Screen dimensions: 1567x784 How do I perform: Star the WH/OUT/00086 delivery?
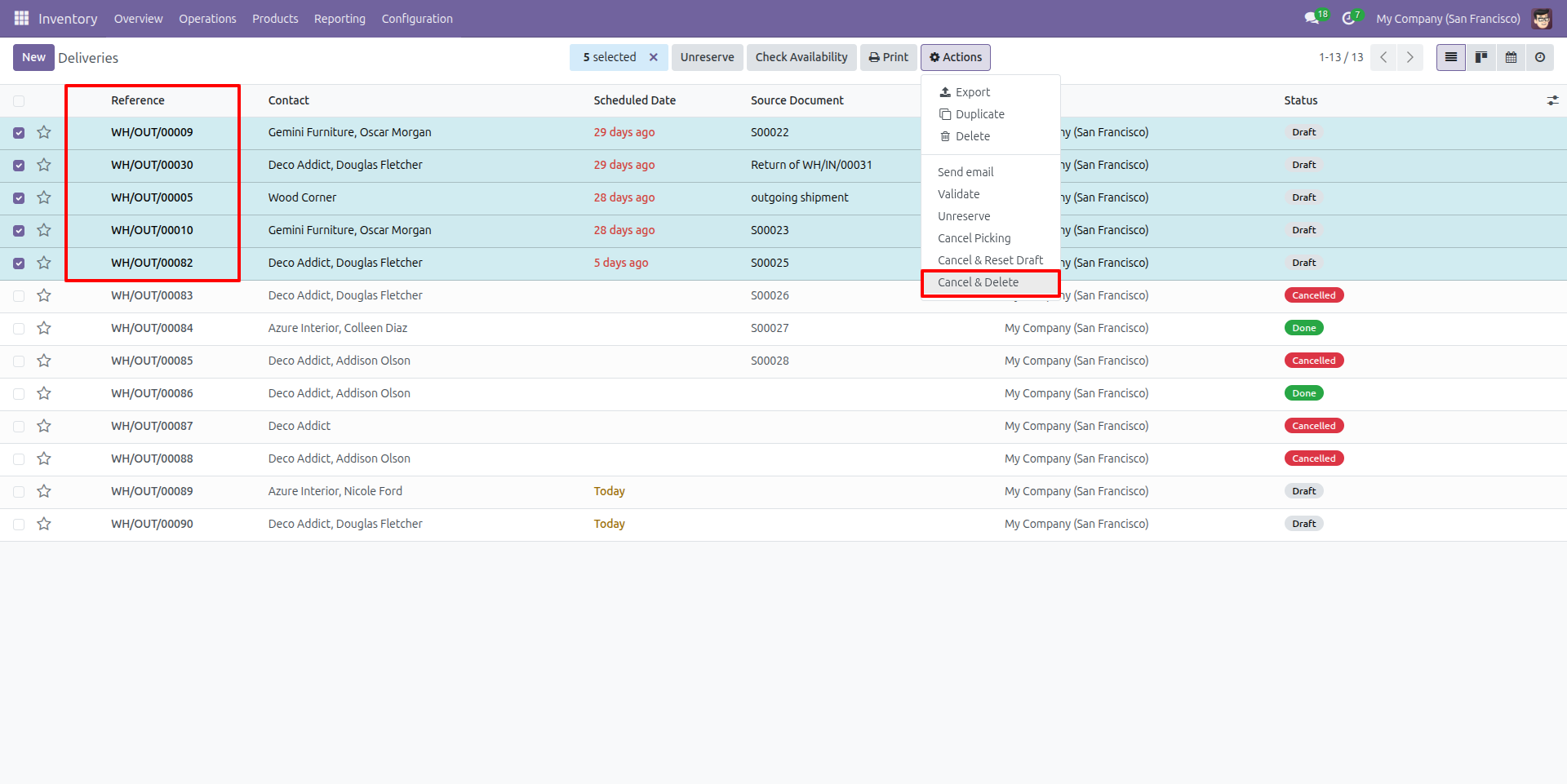pos(44,393)
